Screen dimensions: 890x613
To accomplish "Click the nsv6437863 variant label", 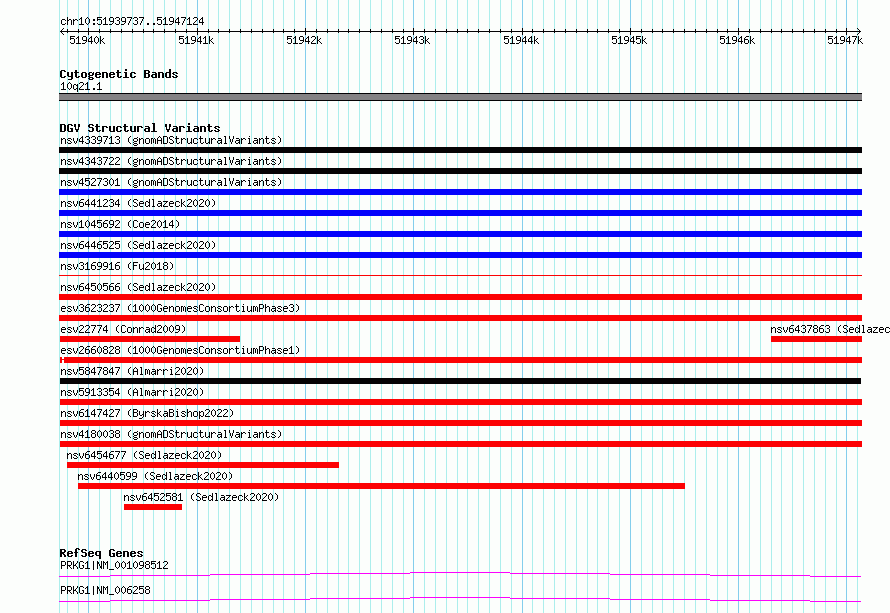I will tap(830, 329).
